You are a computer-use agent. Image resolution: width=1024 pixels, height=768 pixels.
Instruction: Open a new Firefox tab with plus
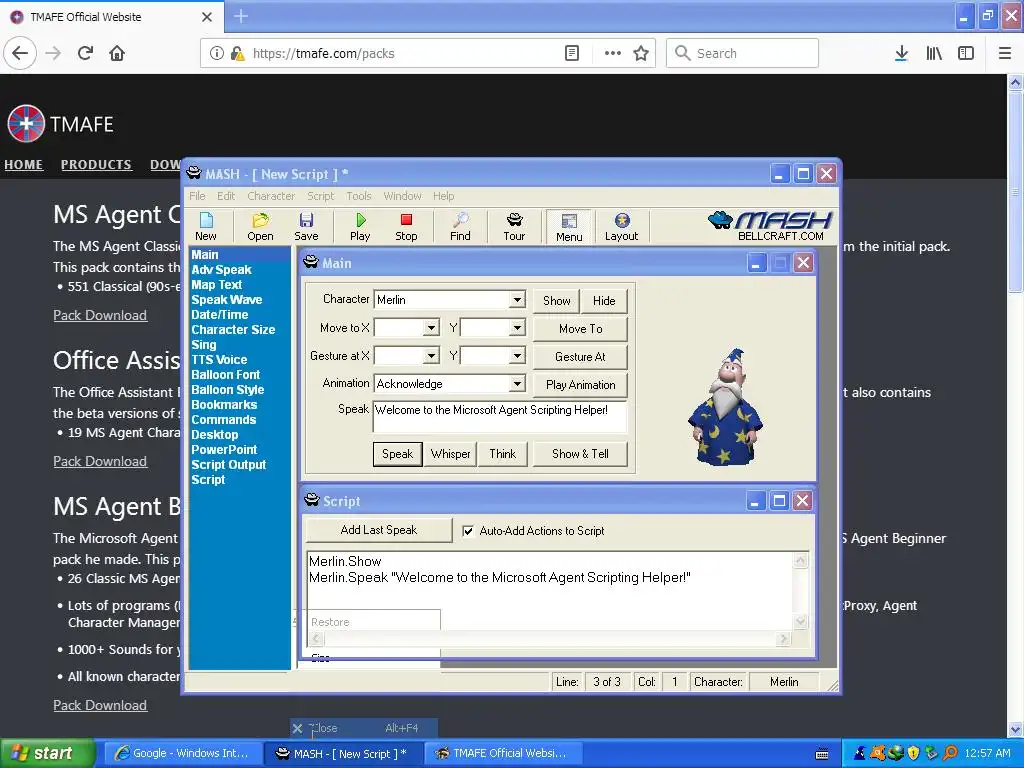(240, 16)
